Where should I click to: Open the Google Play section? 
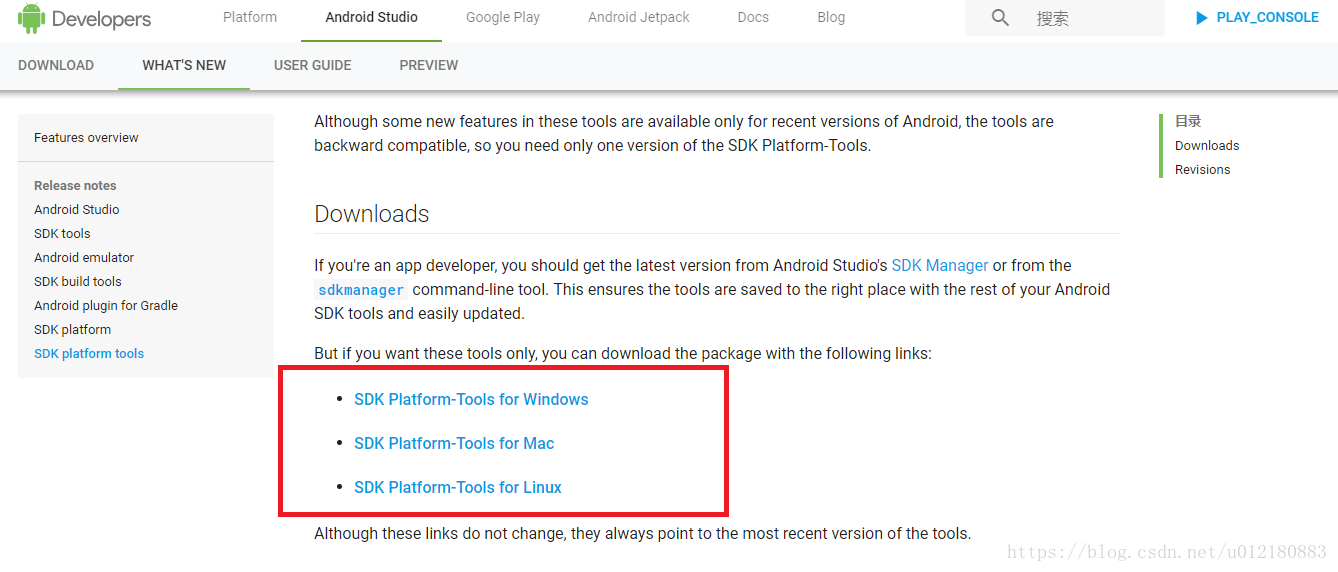[x=503, y=17]
